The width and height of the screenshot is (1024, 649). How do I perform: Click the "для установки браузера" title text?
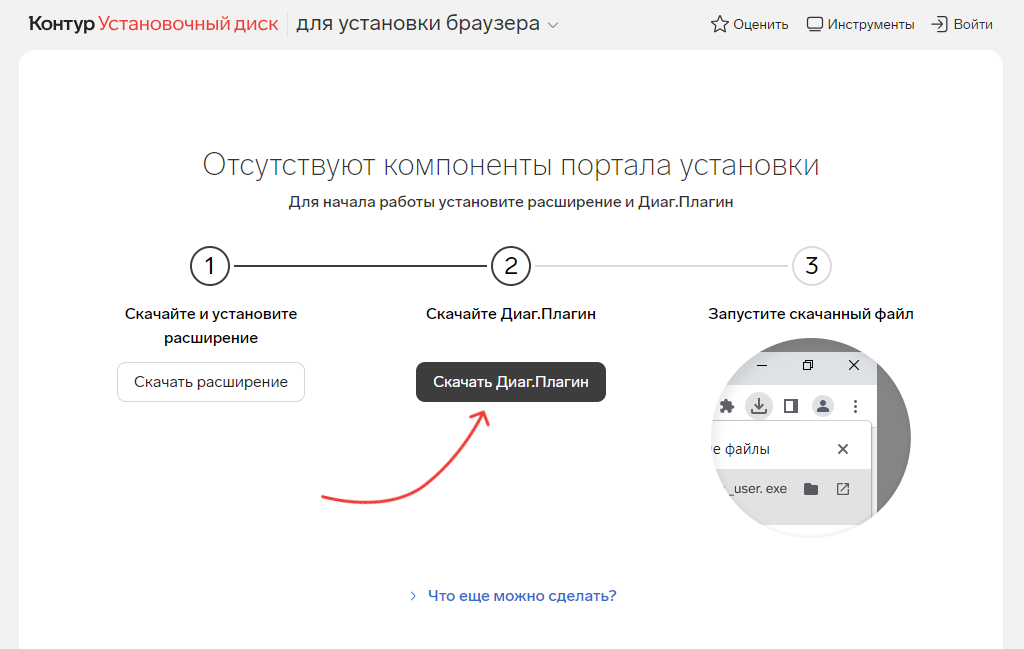tap(418, 24)
